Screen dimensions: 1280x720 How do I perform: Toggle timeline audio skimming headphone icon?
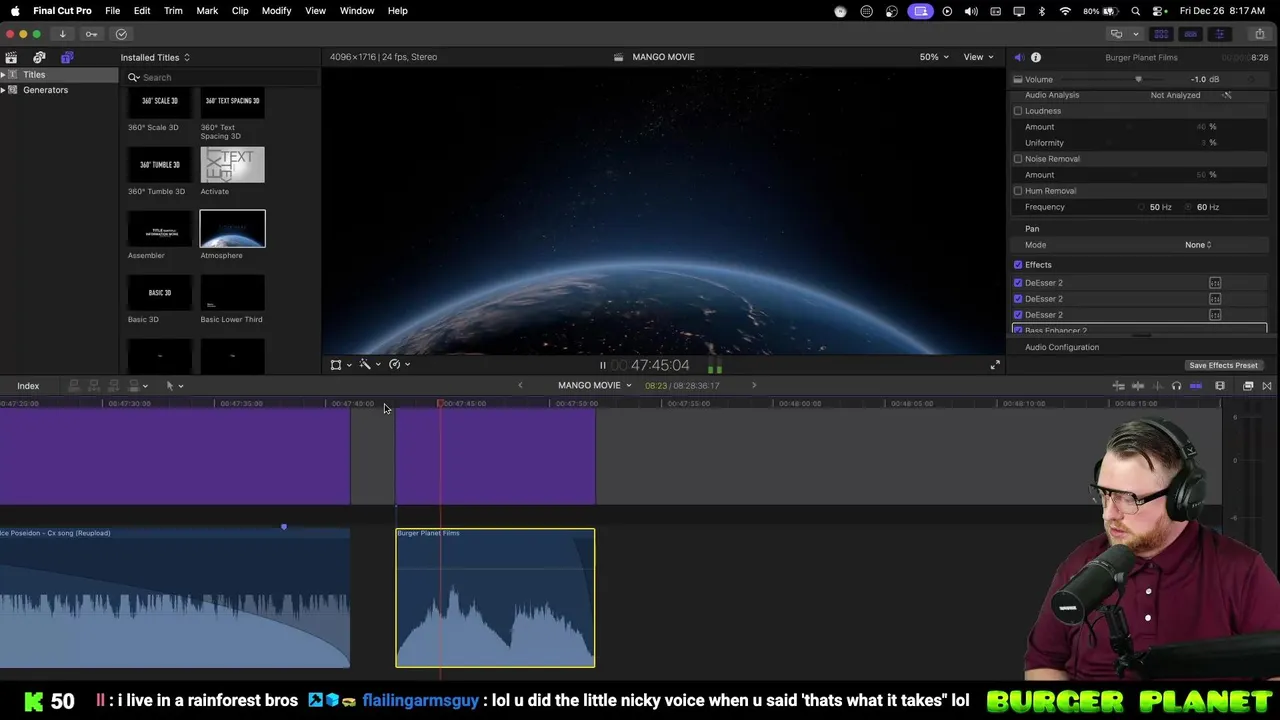1176,386
